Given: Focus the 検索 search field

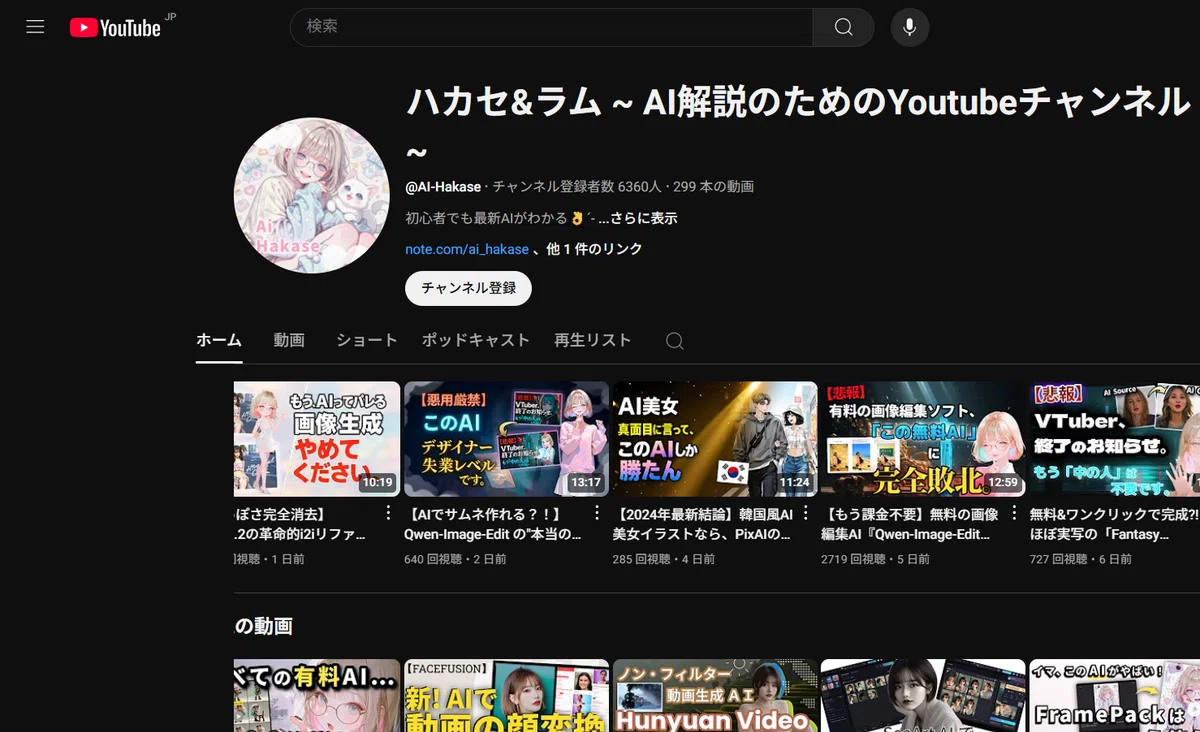Looking at the screenshot, I should [x=551, y=27].
